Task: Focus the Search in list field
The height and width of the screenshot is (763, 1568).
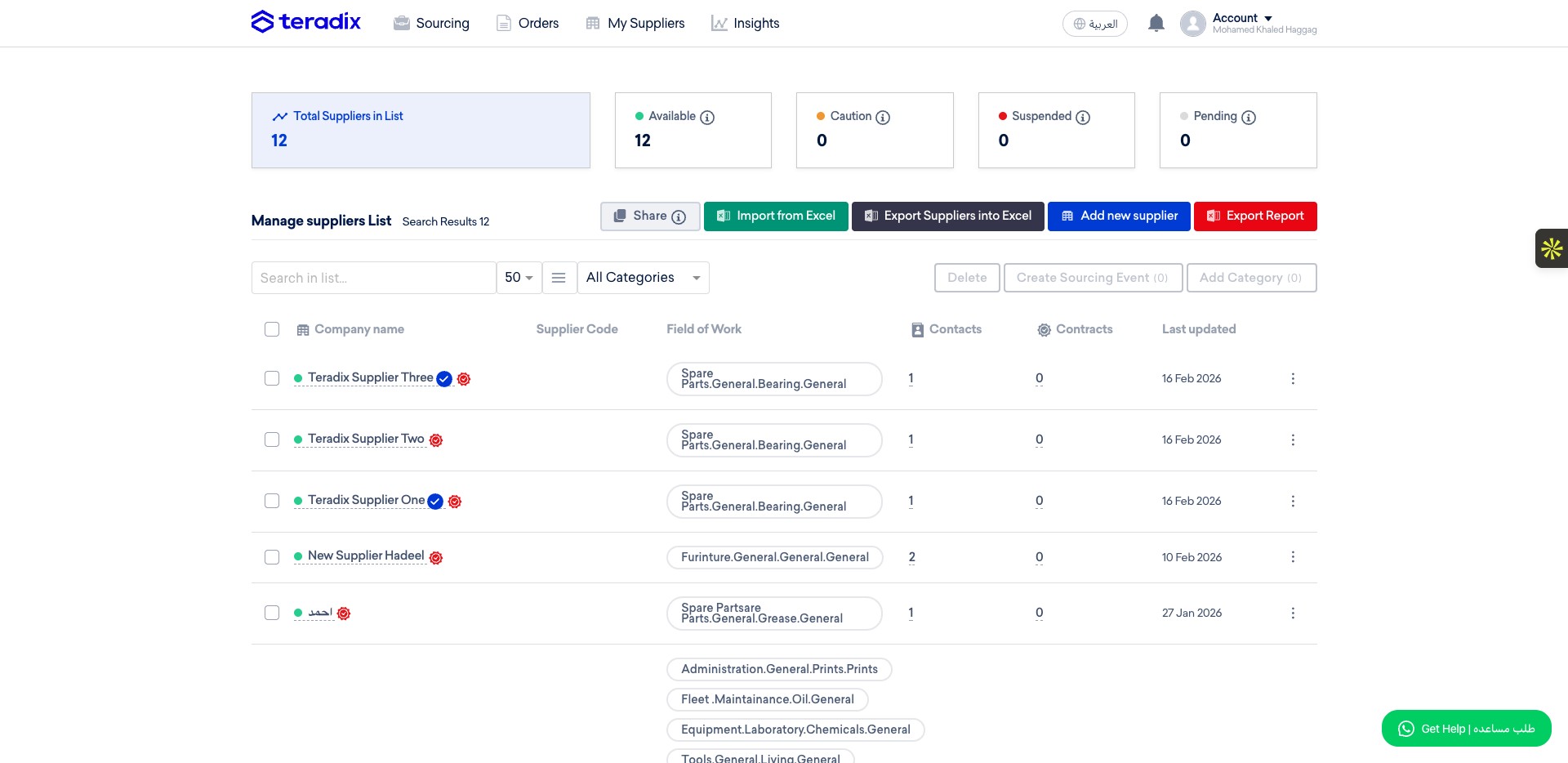Action: coord(374,278)
